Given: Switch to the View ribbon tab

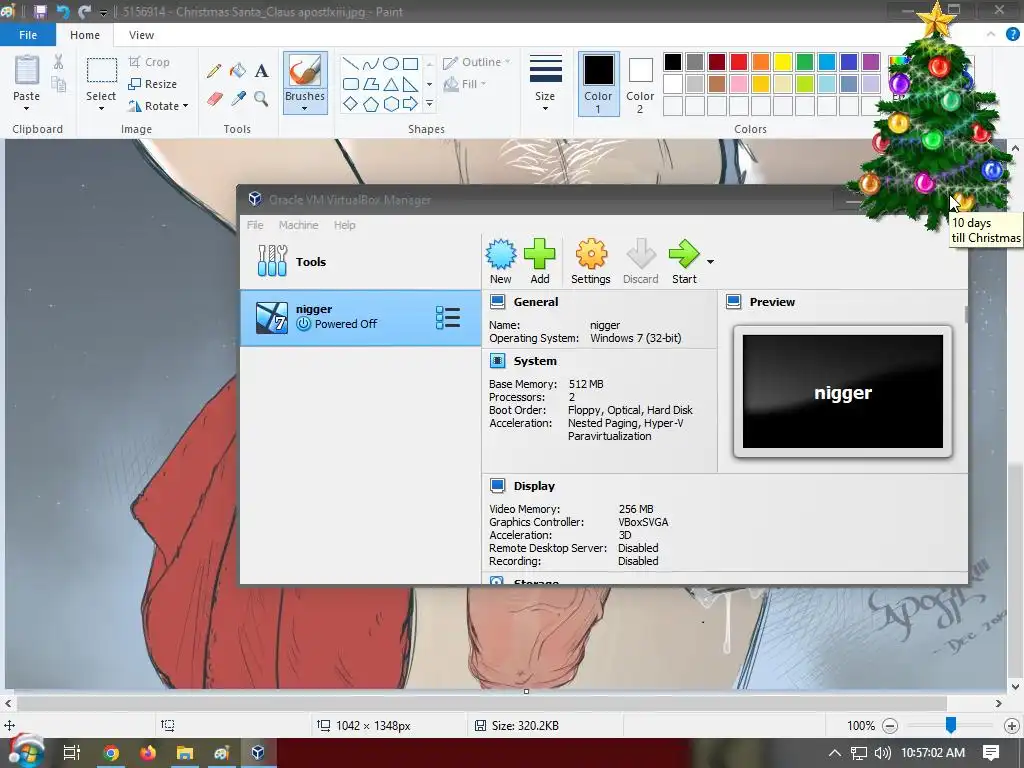Looking at the screenshot, I should [x=141, y=35].
